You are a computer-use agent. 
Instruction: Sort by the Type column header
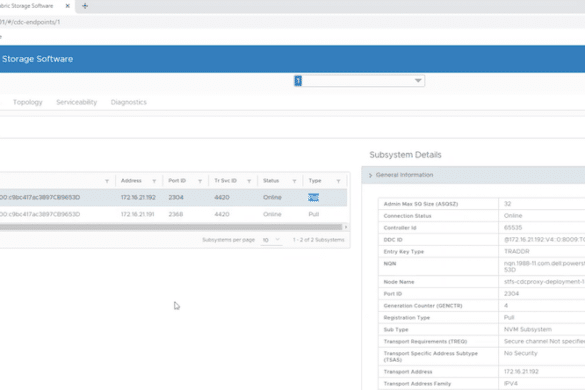pos(315,181)
